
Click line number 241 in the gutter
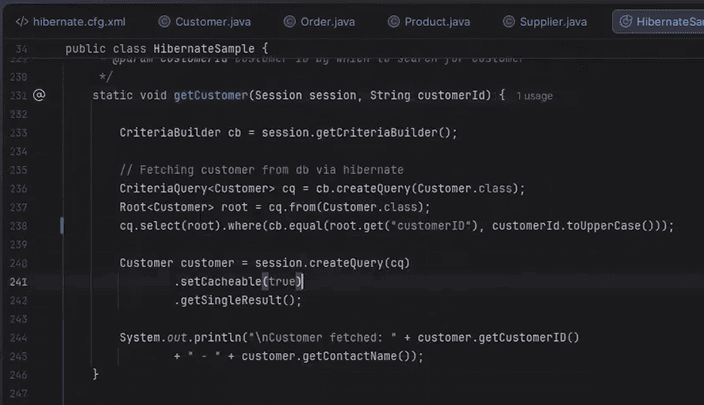pos(19,282)
